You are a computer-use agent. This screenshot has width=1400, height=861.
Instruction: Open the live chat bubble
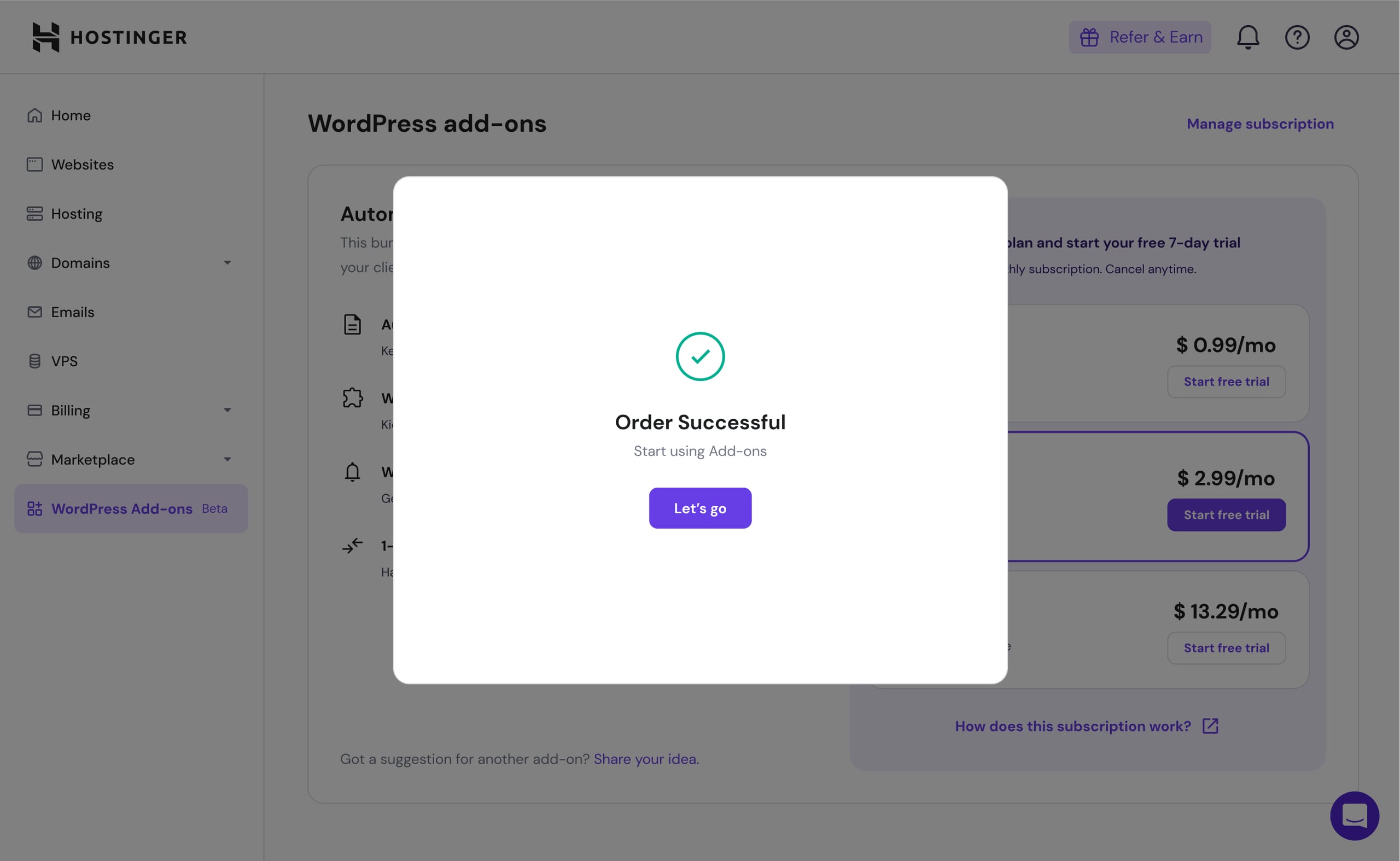1355,816
